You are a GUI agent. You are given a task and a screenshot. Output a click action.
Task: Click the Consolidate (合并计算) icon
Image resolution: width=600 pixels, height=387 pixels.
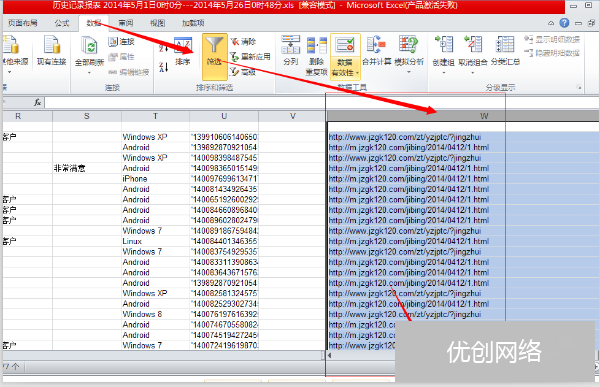click(x=376, y=45)
